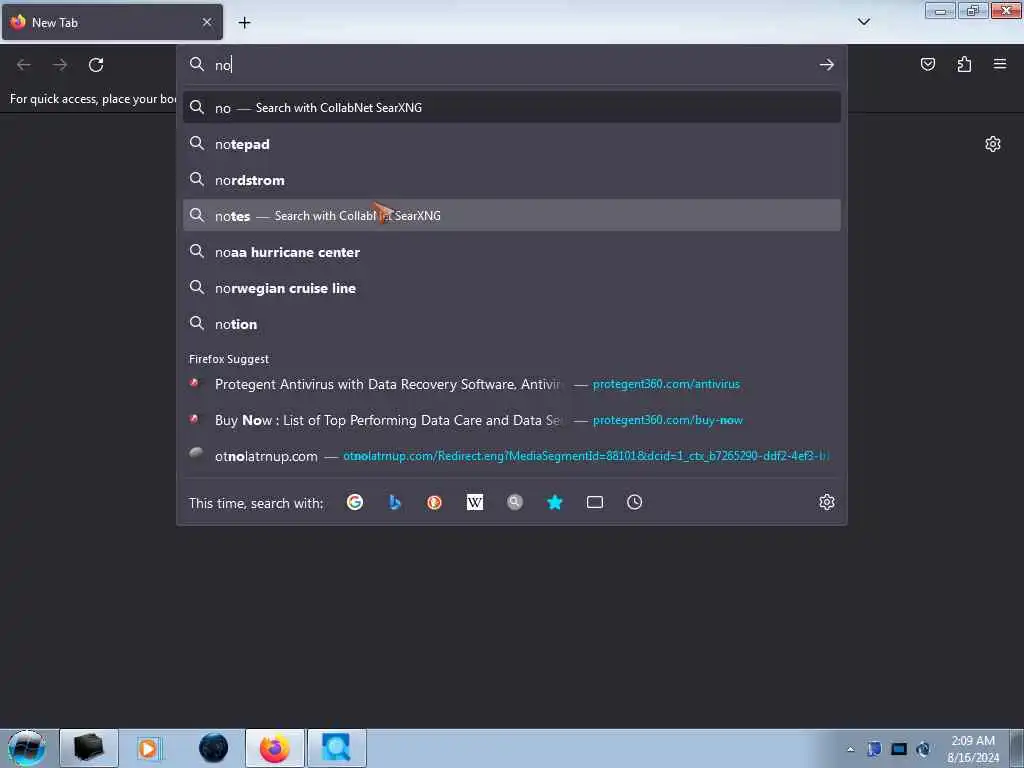Select the New Tab tab
Screen dimensions: 1024x768
click(x=112, y=22)
